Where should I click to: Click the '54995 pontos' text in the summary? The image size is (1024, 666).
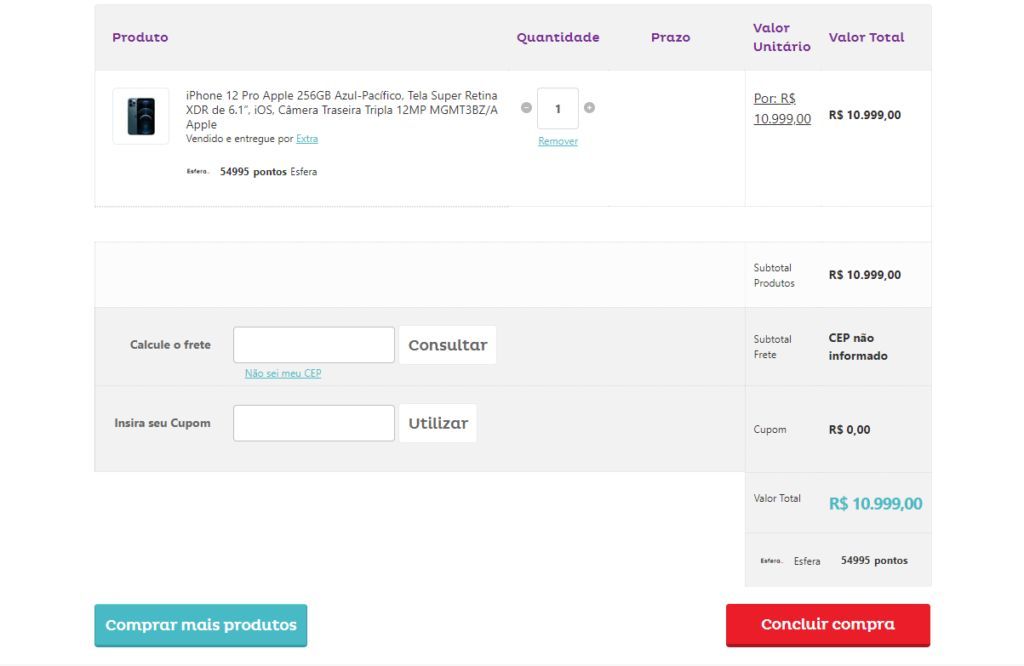pyautogui.click(x=874, y=560)
